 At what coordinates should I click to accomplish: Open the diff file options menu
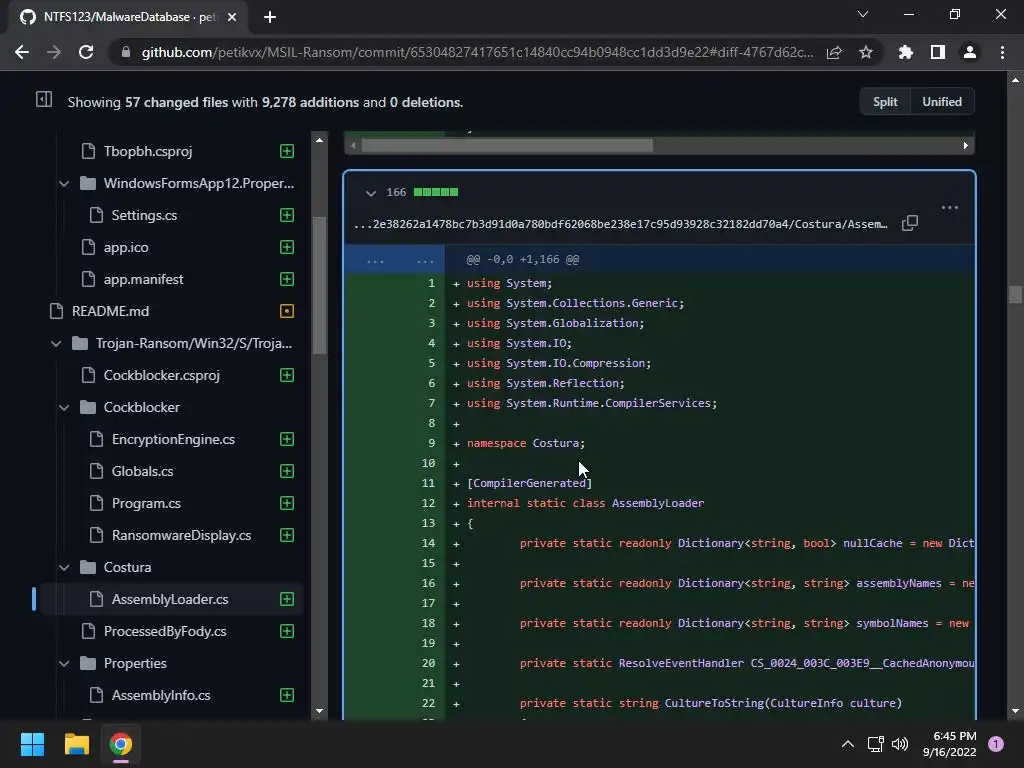click(950, 208)
